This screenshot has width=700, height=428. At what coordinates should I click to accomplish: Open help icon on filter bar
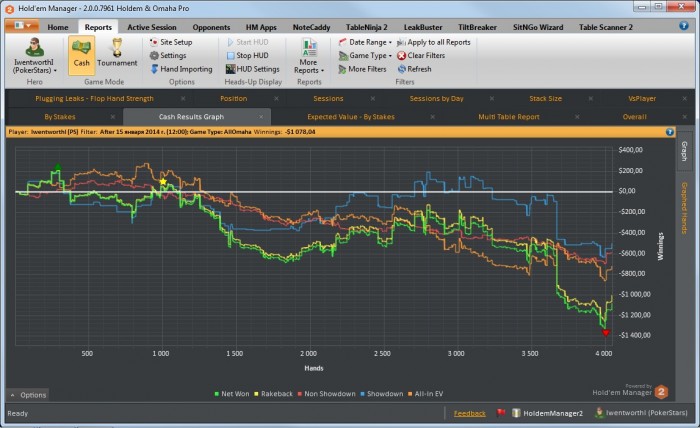tap(669, 132)
